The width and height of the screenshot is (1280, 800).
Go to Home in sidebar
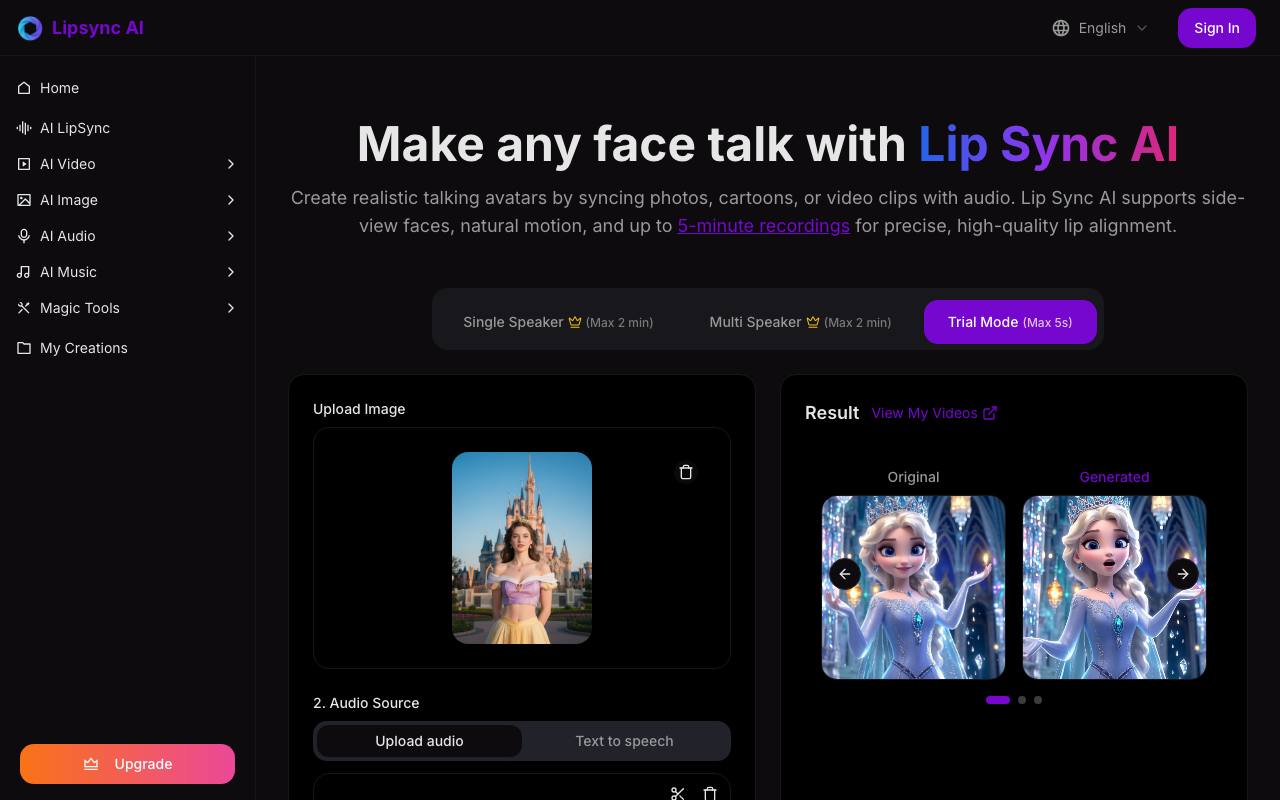click(x=127, y=88)
